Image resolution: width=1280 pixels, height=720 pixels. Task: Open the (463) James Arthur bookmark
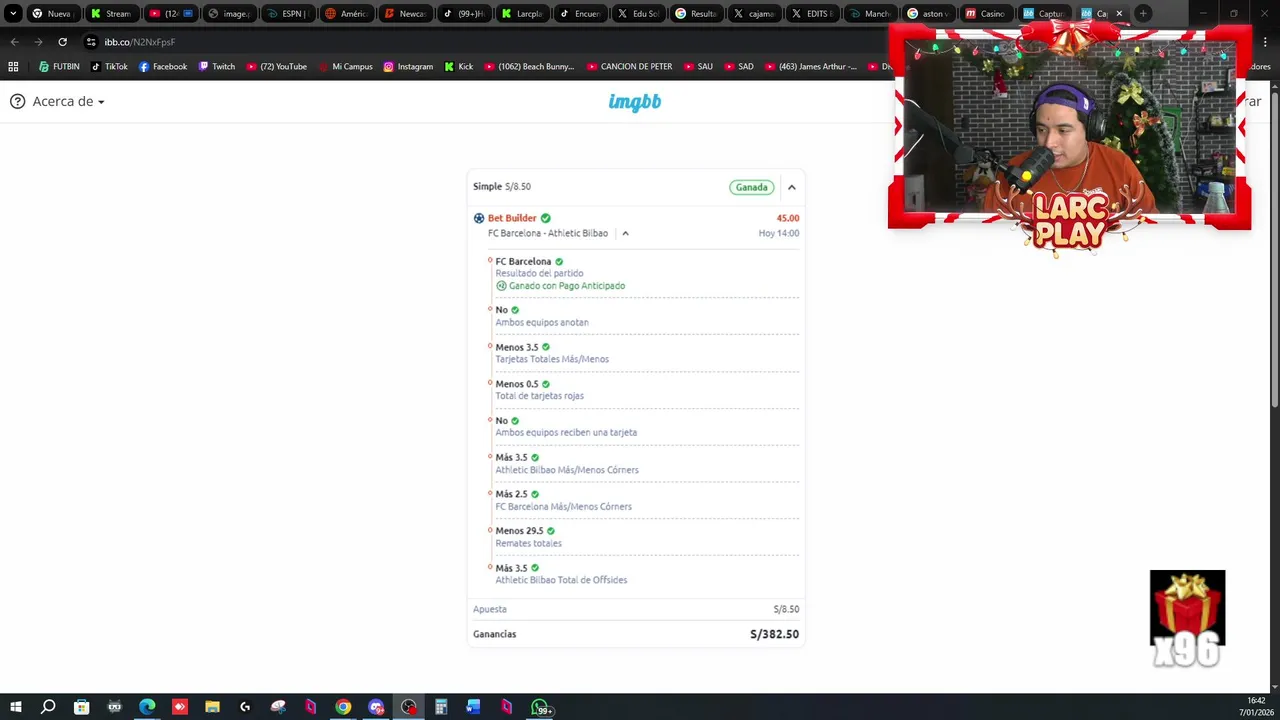coord(810,67)
